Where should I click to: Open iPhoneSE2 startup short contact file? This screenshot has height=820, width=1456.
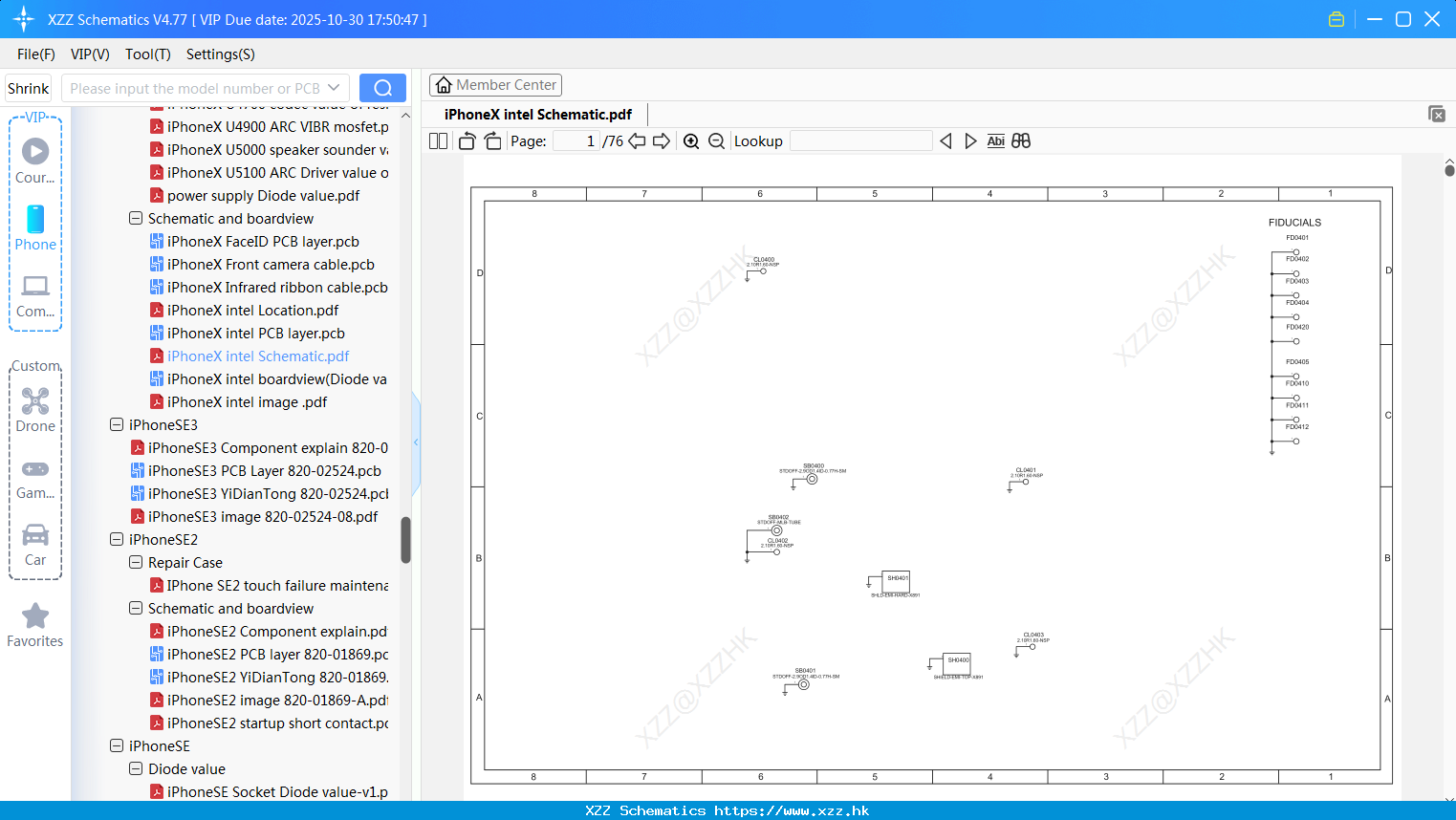pyautogui.click(x=277, y=723)
